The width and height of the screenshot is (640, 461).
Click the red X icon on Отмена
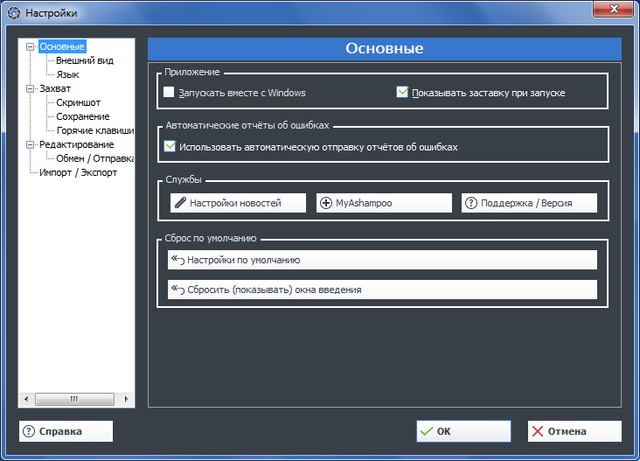tap(537, 432)
